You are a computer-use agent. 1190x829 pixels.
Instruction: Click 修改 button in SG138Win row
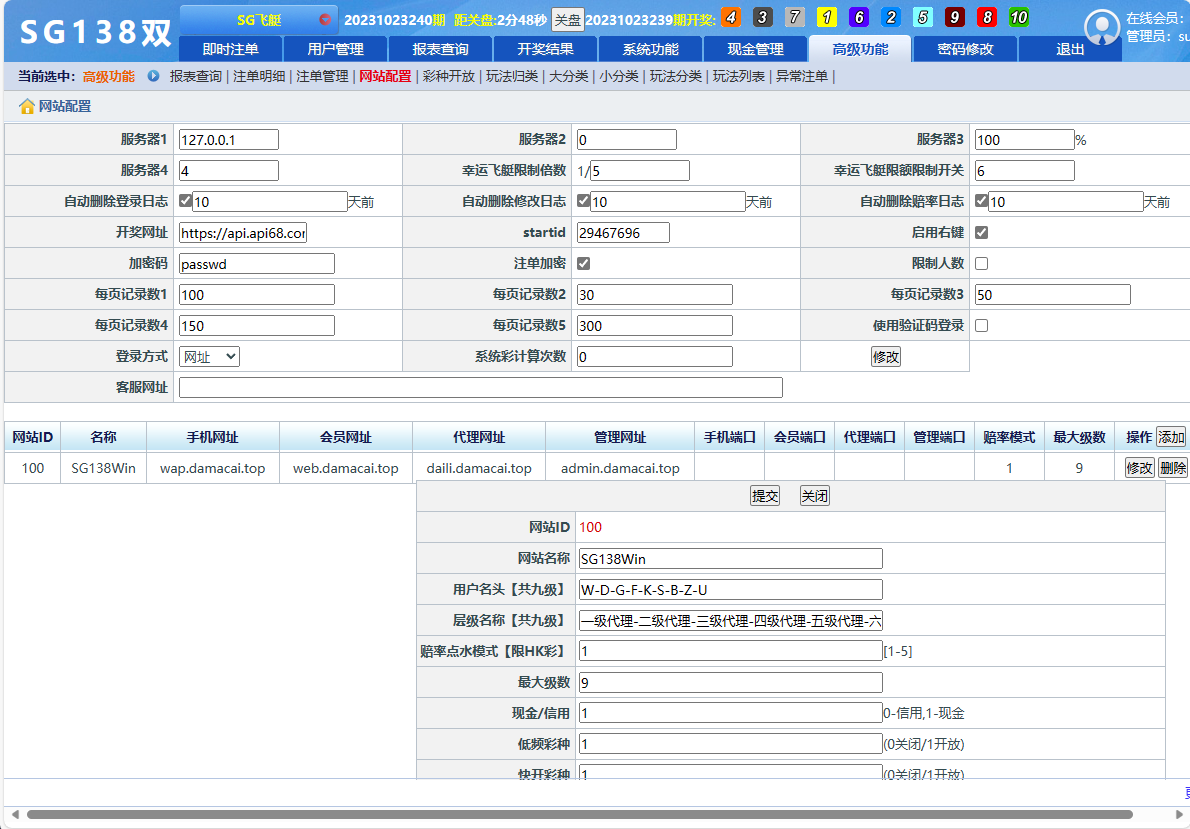click(x=1139, y=468)
